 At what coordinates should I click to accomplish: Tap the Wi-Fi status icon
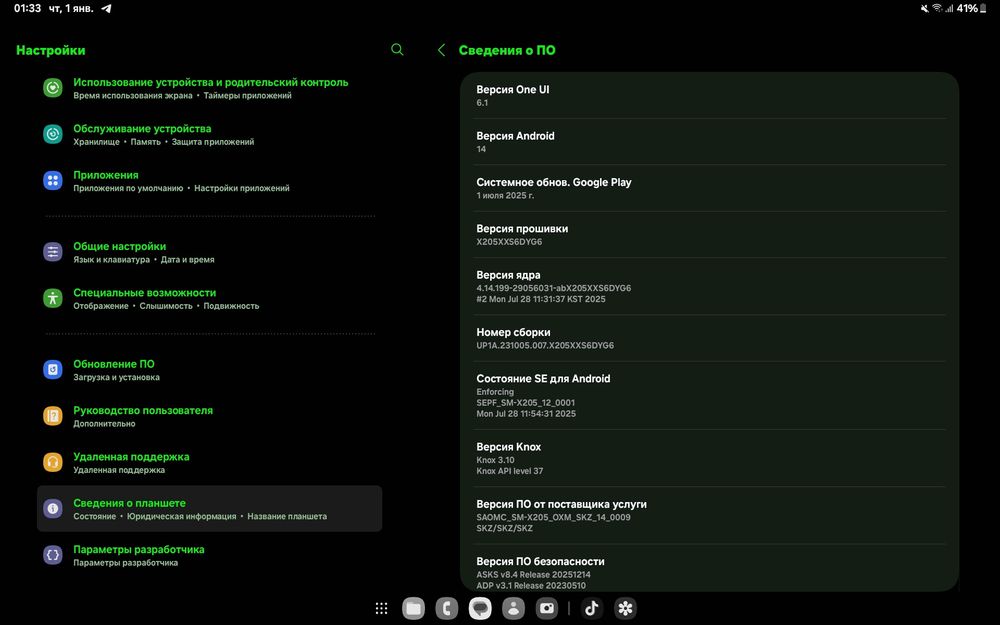(937, 8)
